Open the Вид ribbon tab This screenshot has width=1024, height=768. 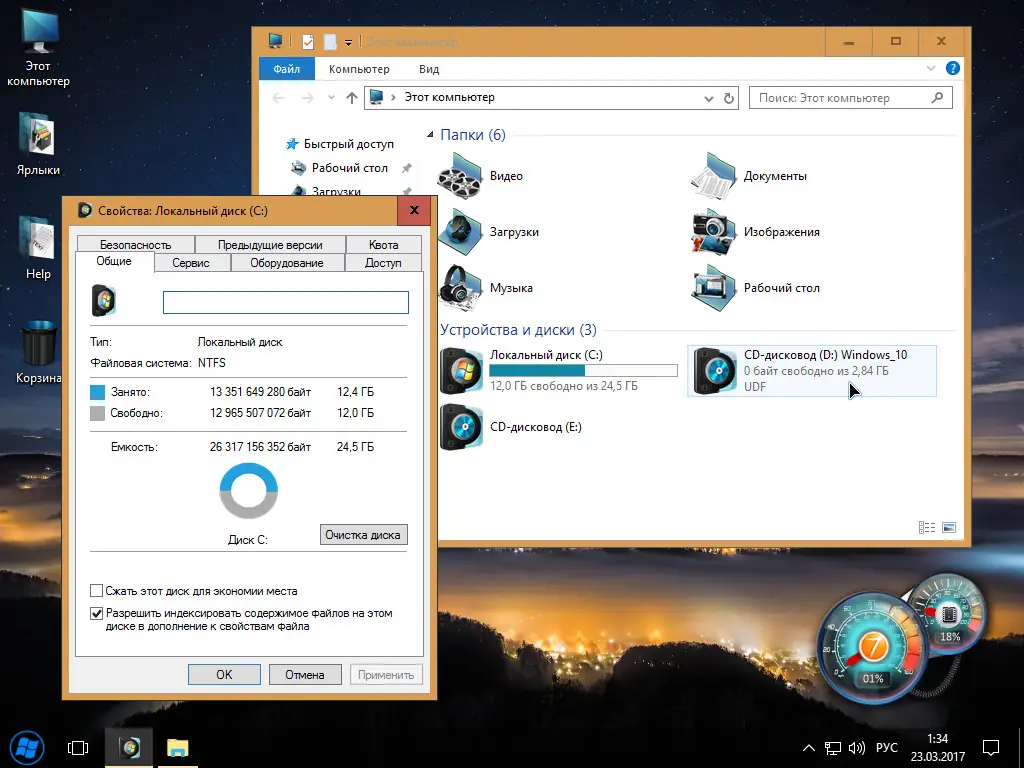429,69
